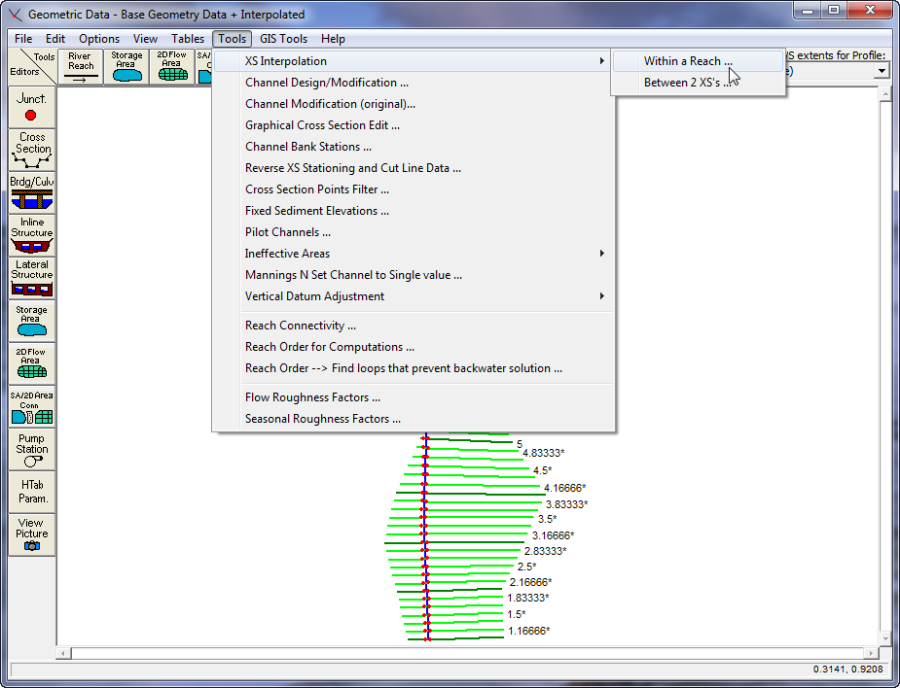900x688 pixels.
Task: Click Channel Bank Stations menu item
Action: click(x=308, y=147)
